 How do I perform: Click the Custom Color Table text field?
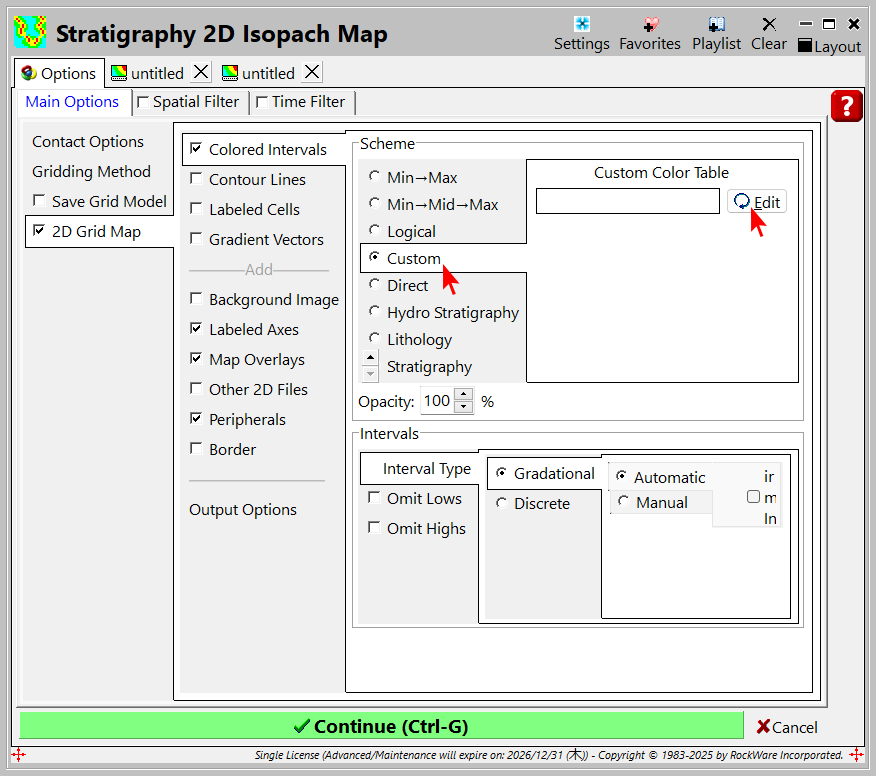(x=627, y=202)
